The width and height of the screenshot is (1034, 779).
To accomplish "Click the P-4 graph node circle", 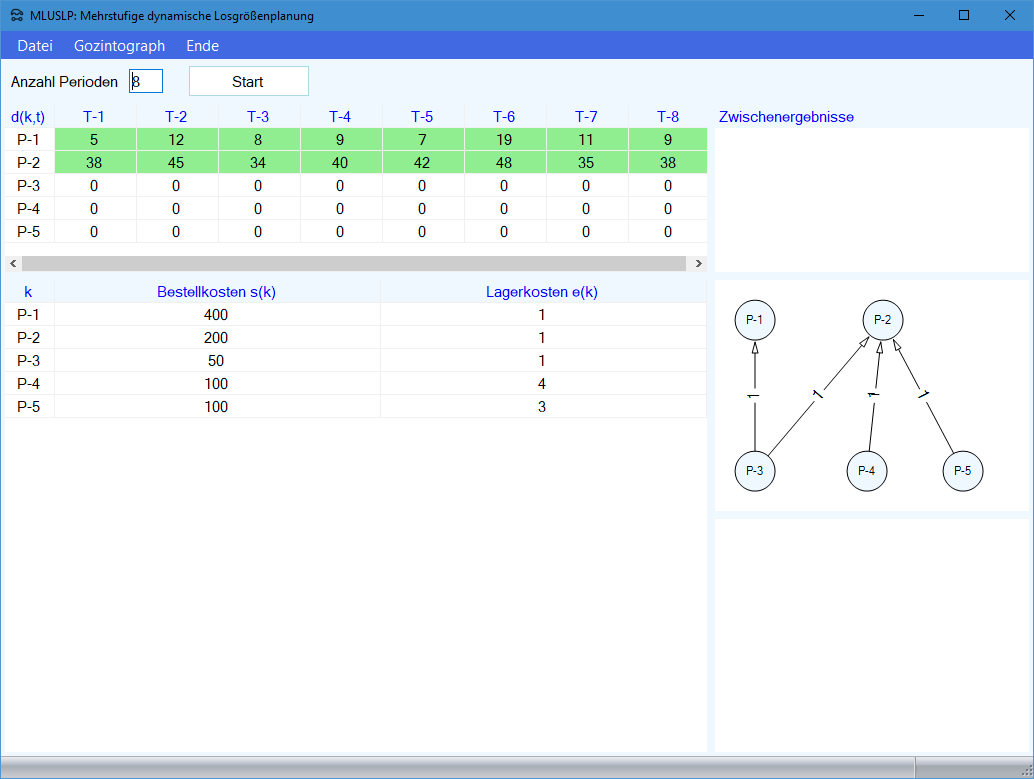I will pos(867,471).
